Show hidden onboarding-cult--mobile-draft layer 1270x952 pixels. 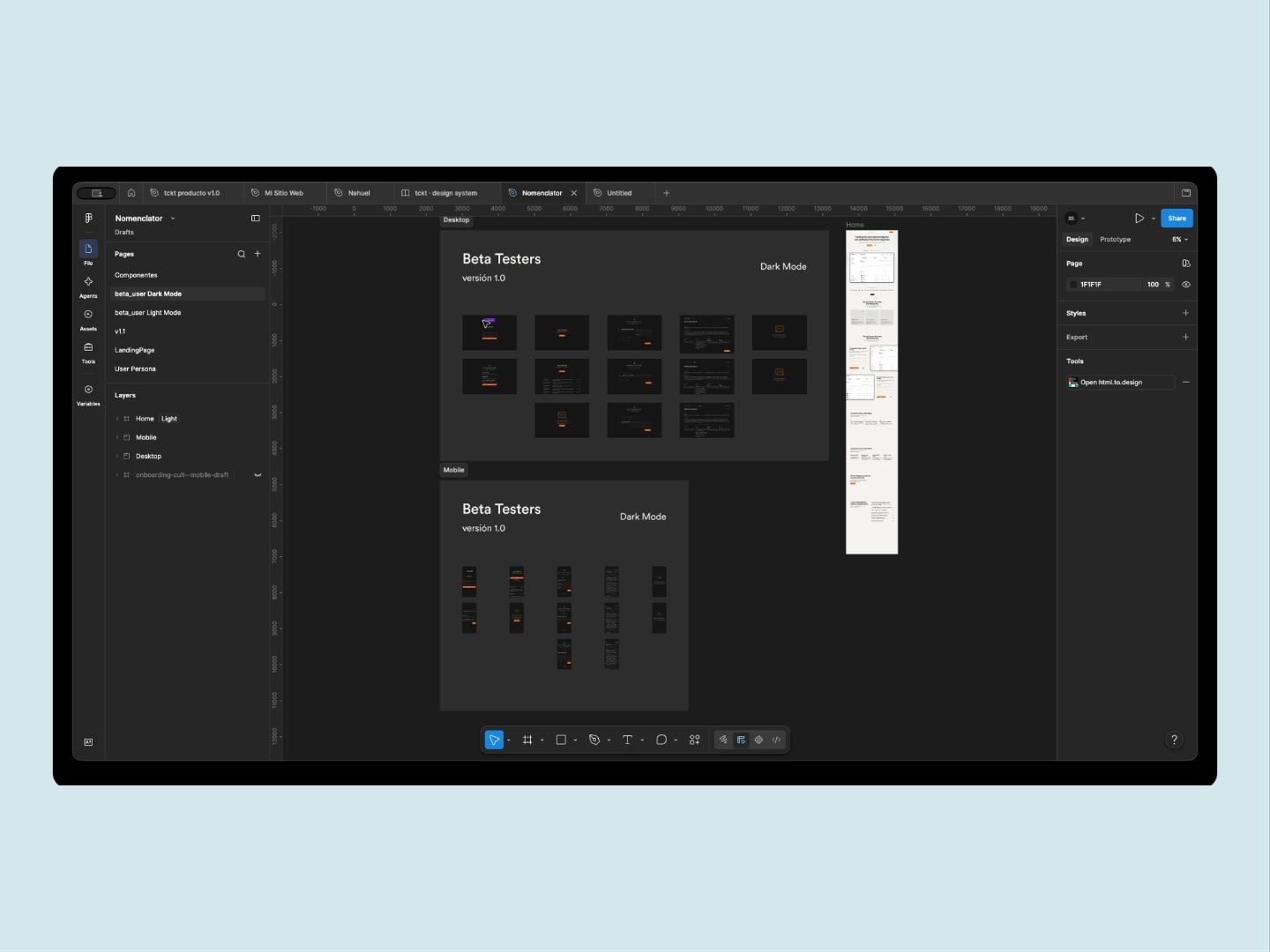click(x=258, y=475)
